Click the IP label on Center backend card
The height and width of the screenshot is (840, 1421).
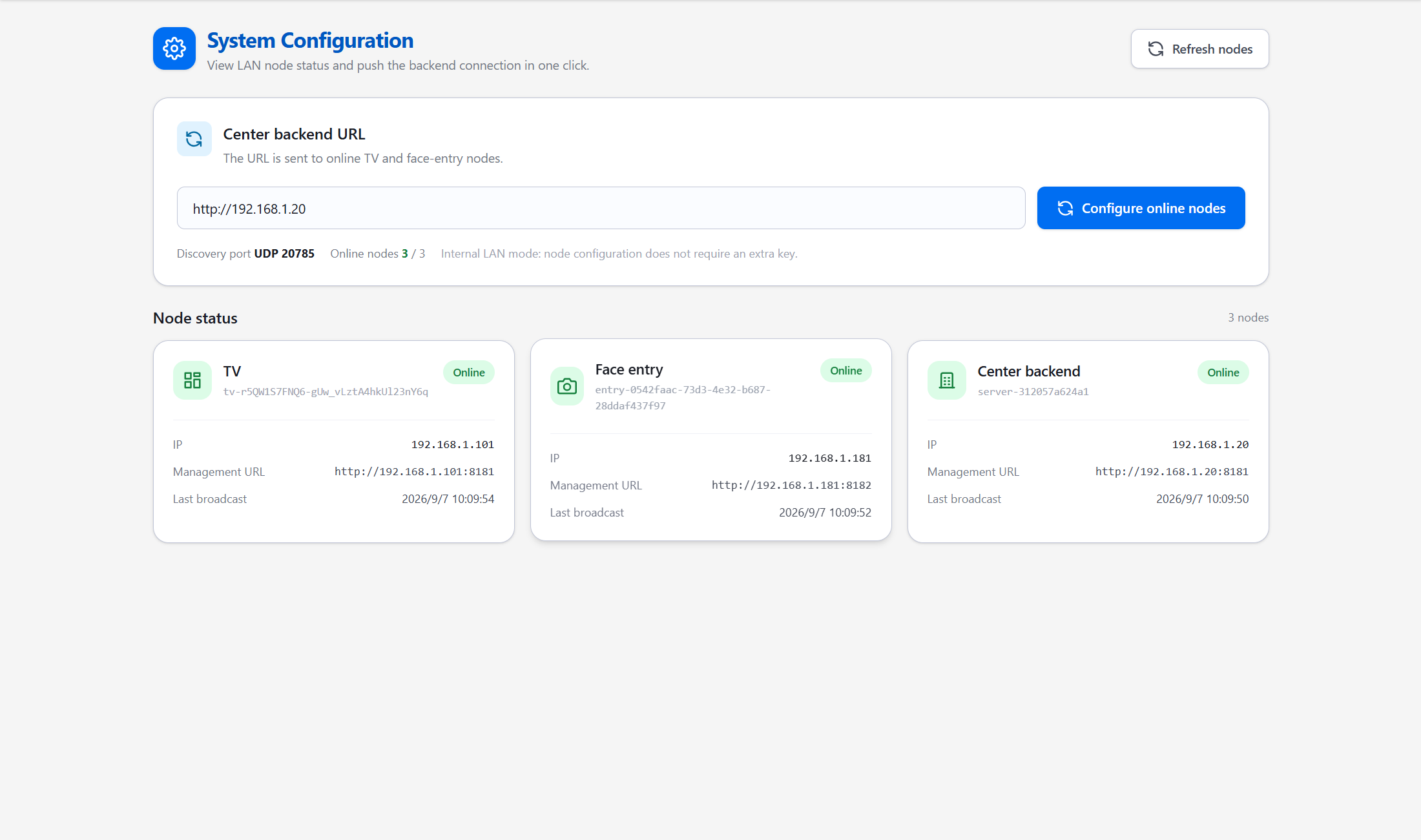(931, 445)
